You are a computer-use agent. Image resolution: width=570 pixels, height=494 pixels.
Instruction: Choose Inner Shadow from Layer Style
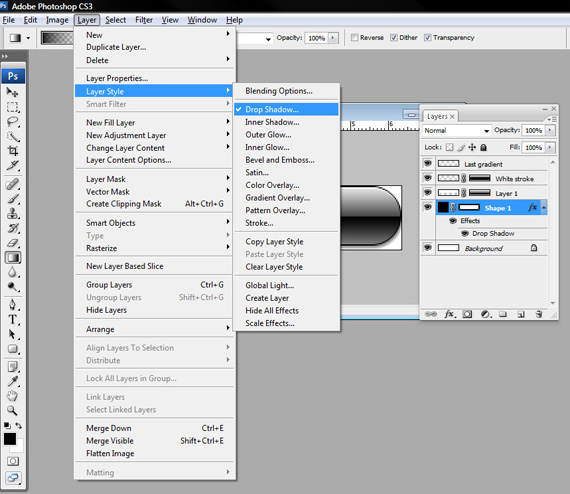272,122
